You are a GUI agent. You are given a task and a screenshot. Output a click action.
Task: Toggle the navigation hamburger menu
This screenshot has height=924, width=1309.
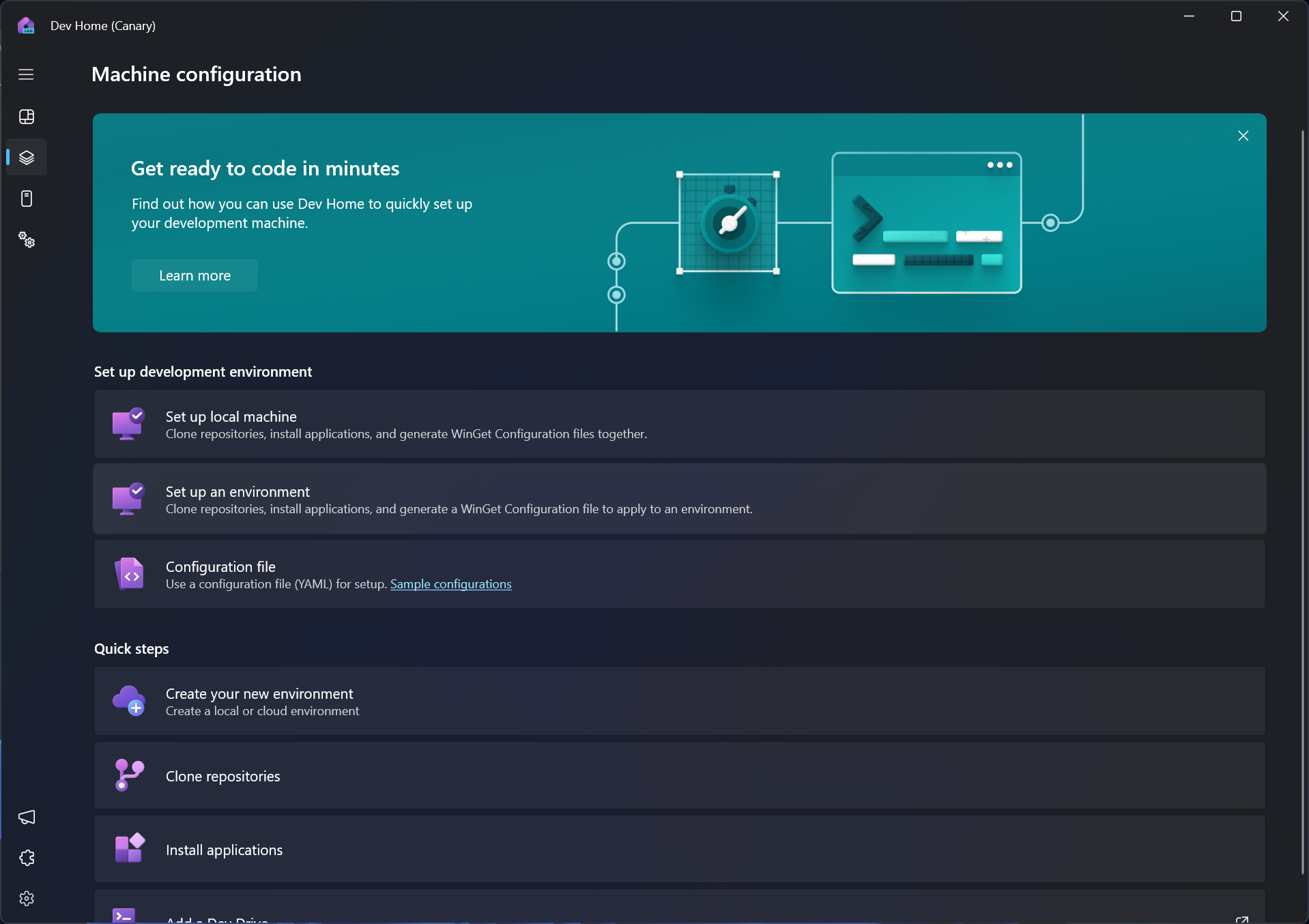tap(25, 74)
